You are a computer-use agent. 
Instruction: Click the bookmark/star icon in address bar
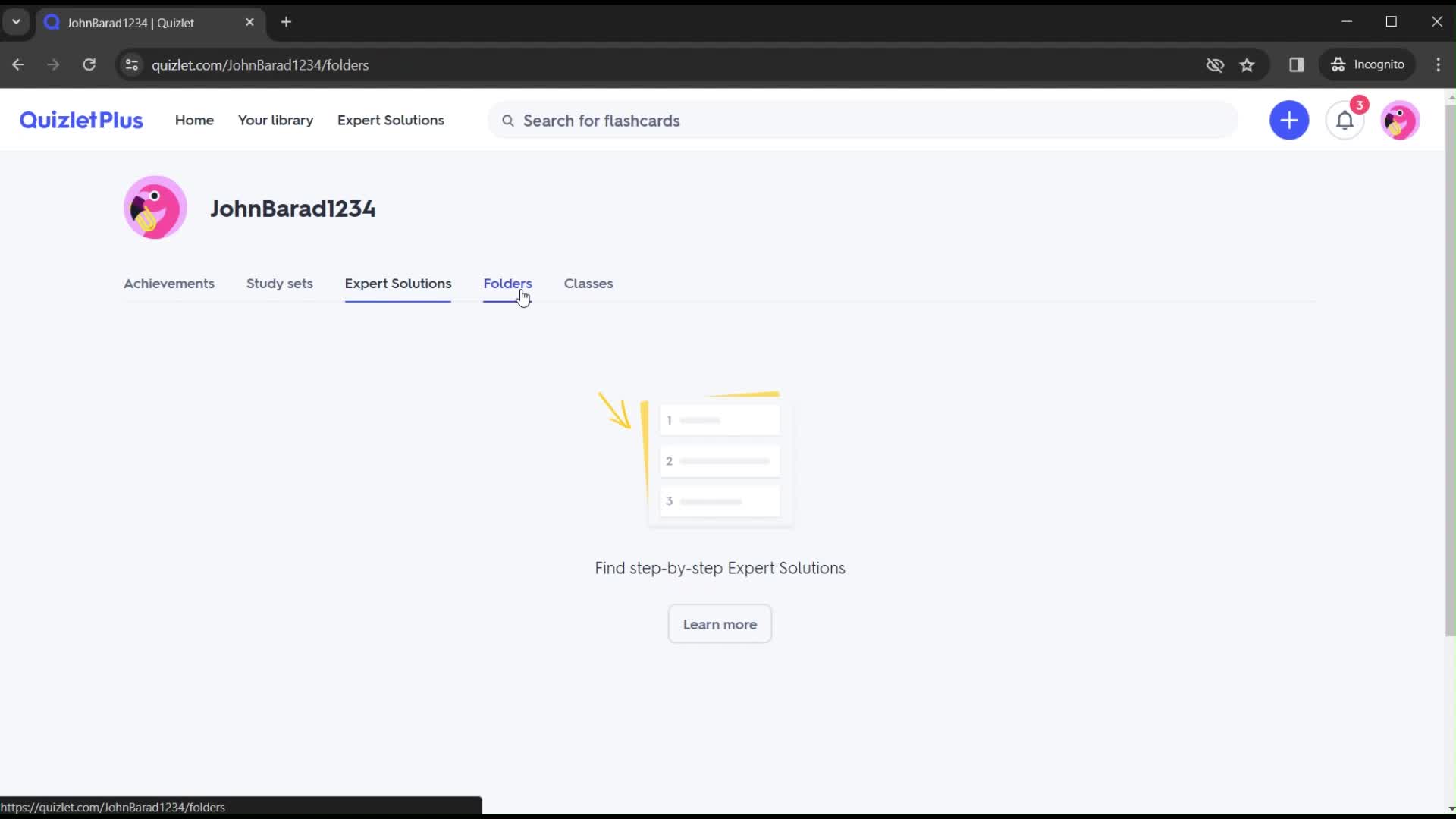1247,65
